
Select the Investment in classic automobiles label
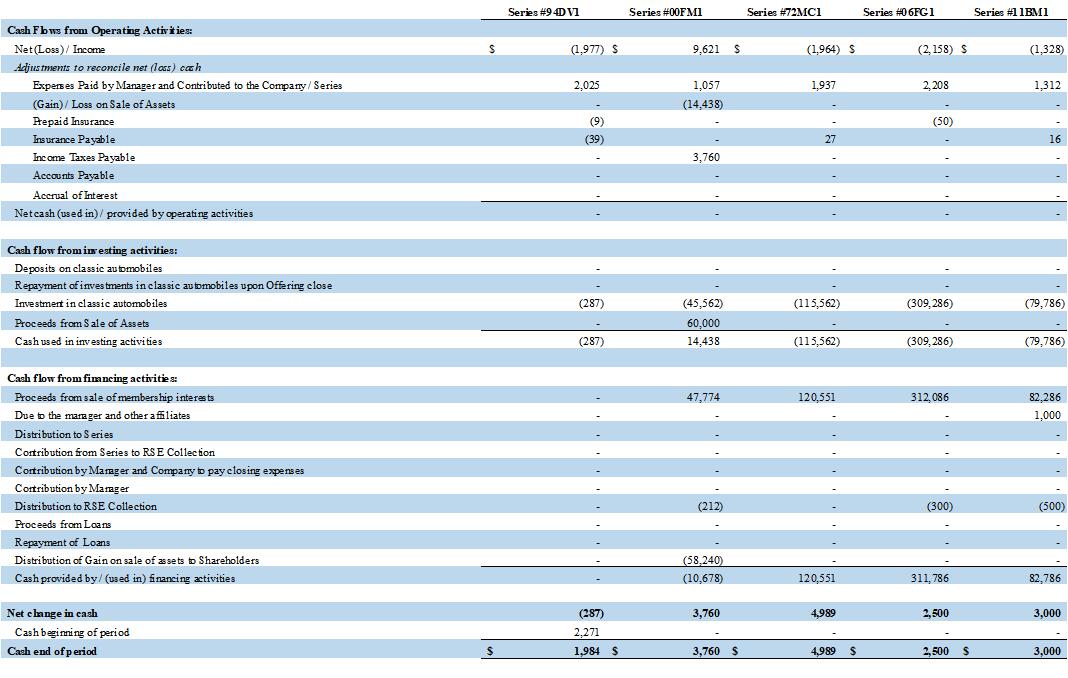click(x=91, y=303)
